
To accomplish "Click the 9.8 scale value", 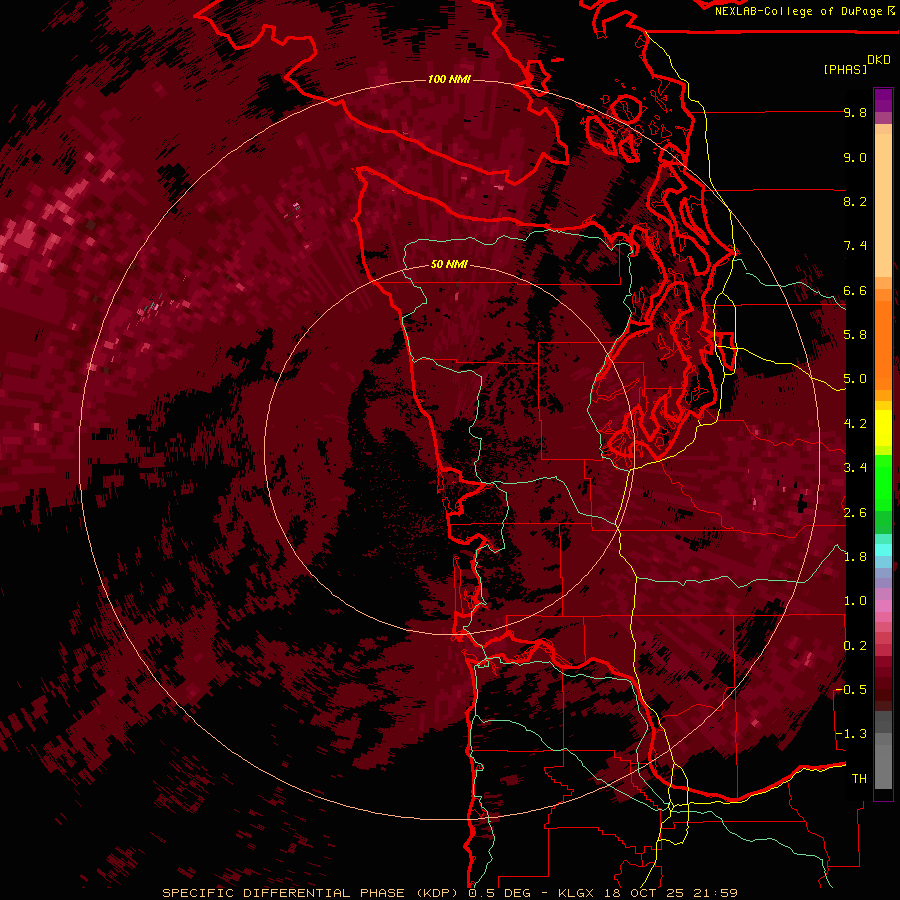I will pyautogui.click(x=855, y=113).
